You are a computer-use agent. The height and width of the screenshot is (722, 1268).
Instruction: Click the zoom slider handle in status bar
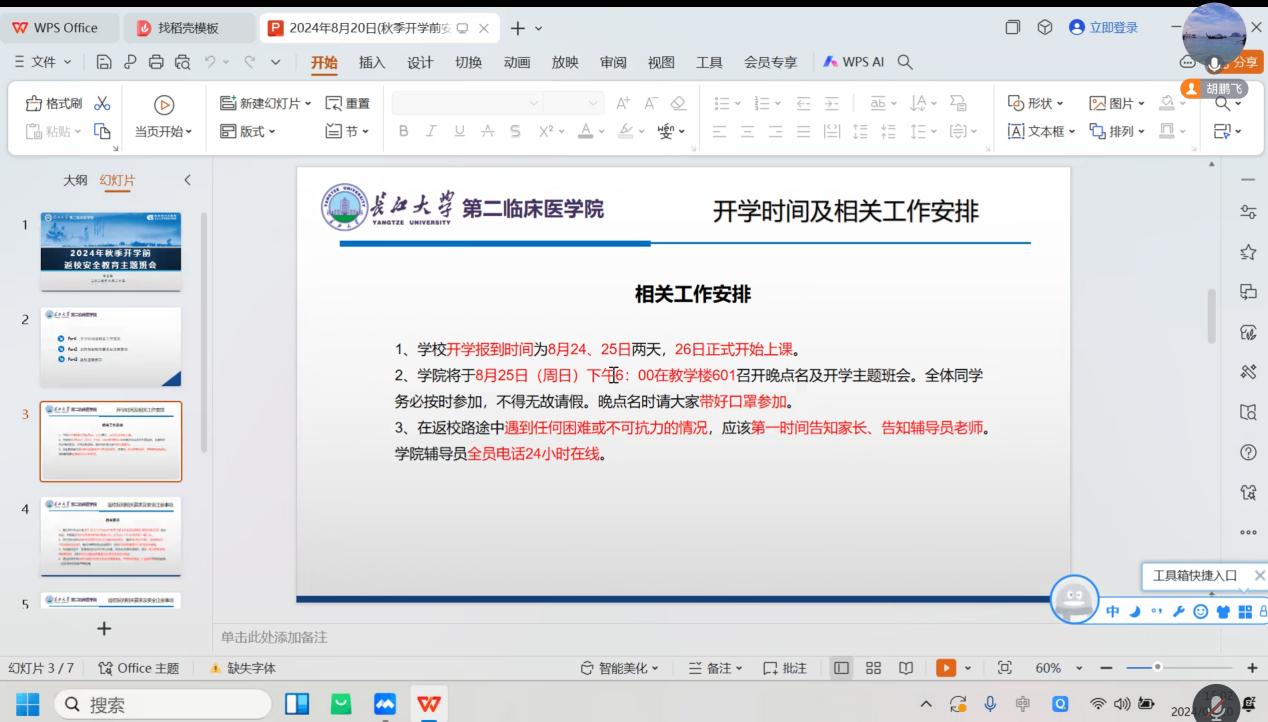[1158, 667]
